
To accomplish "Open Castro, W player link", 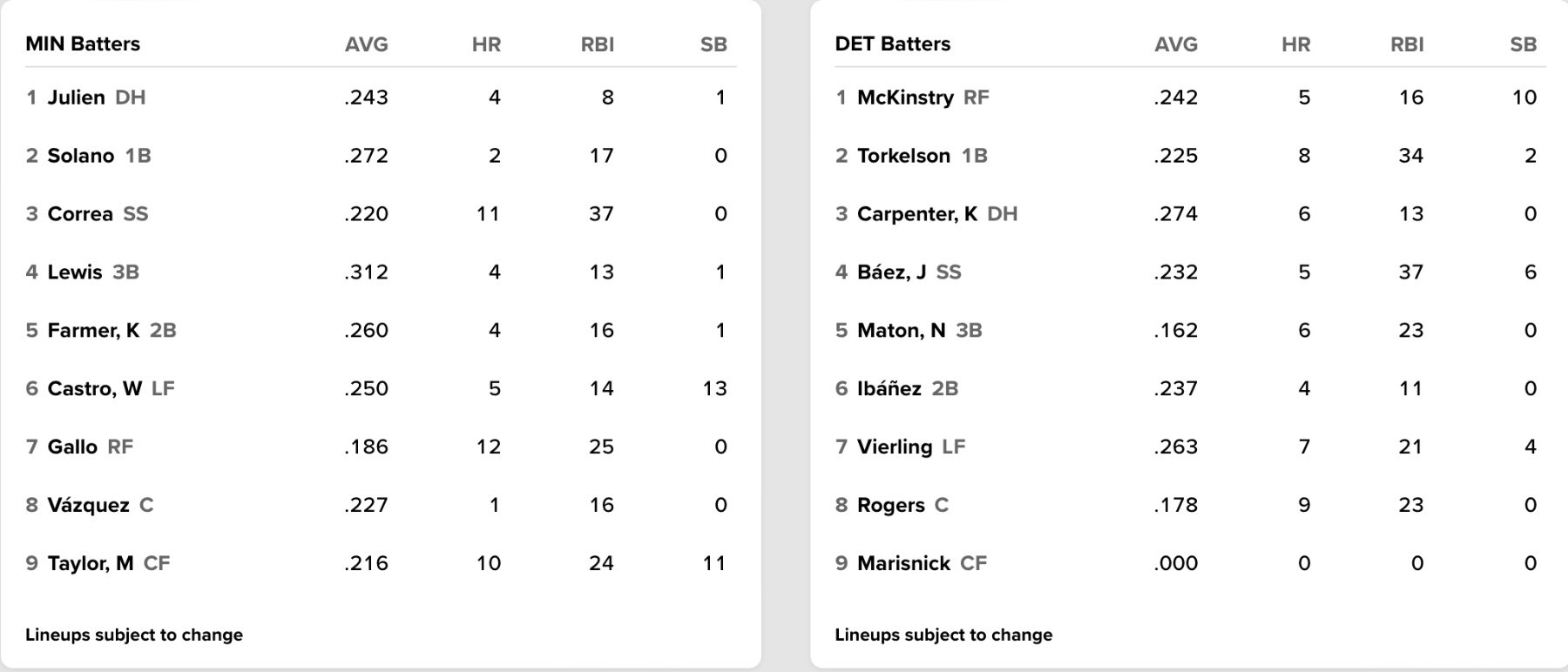I will pyautogui.click(x=94, y=389).
